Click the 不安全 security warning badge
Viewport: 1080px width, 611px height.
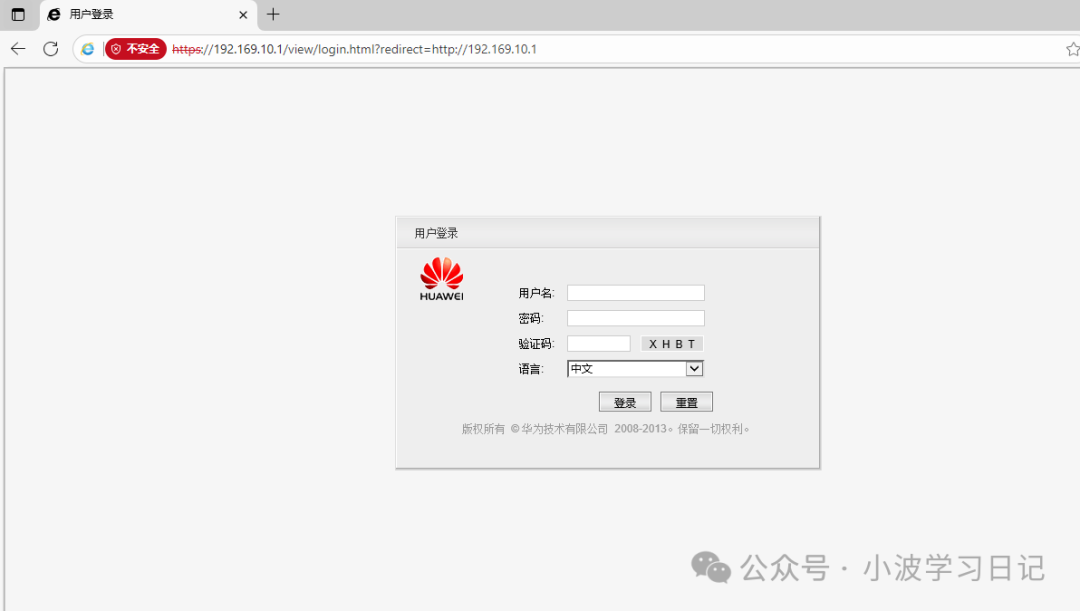(135, 48)
